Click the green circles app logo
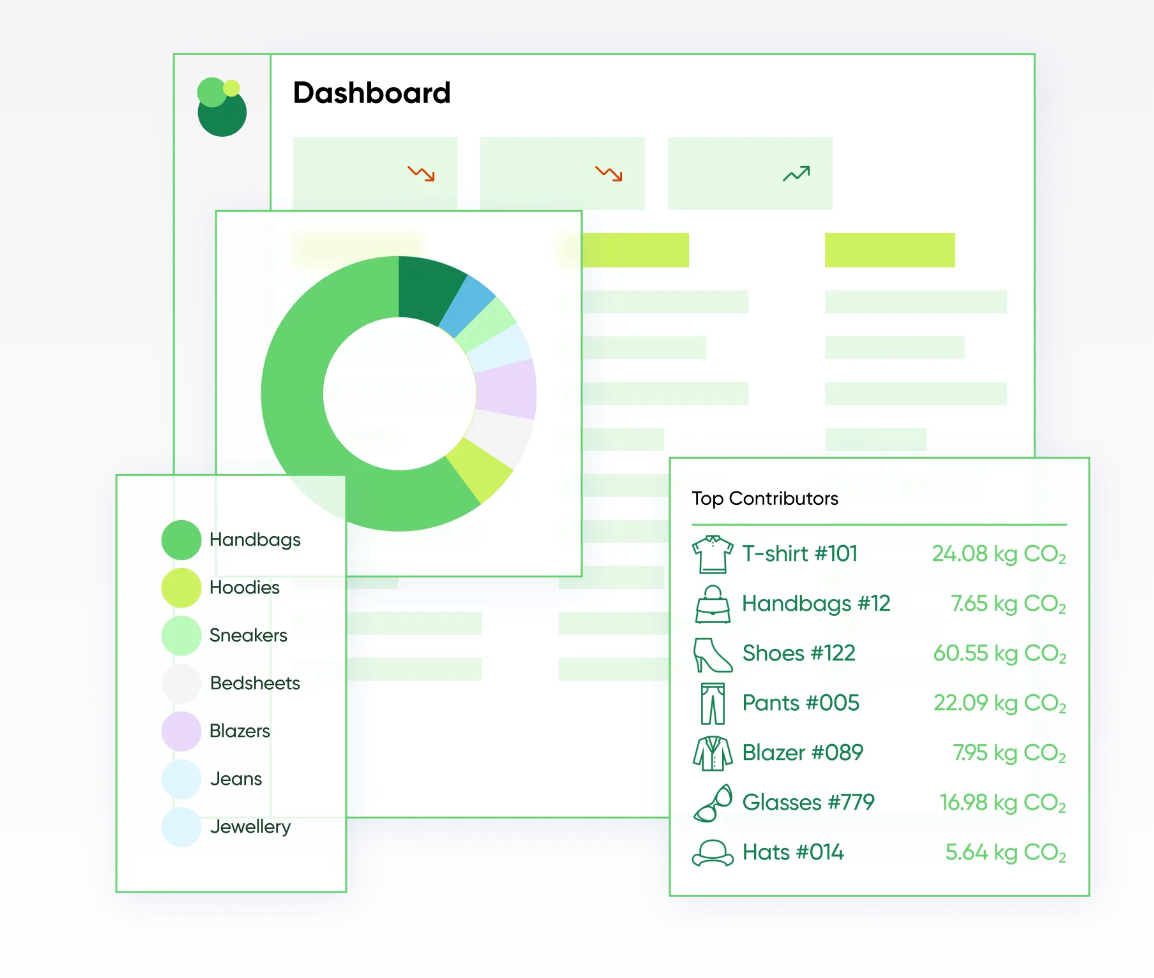1154x978 pixels. click(x=222, y=107)
